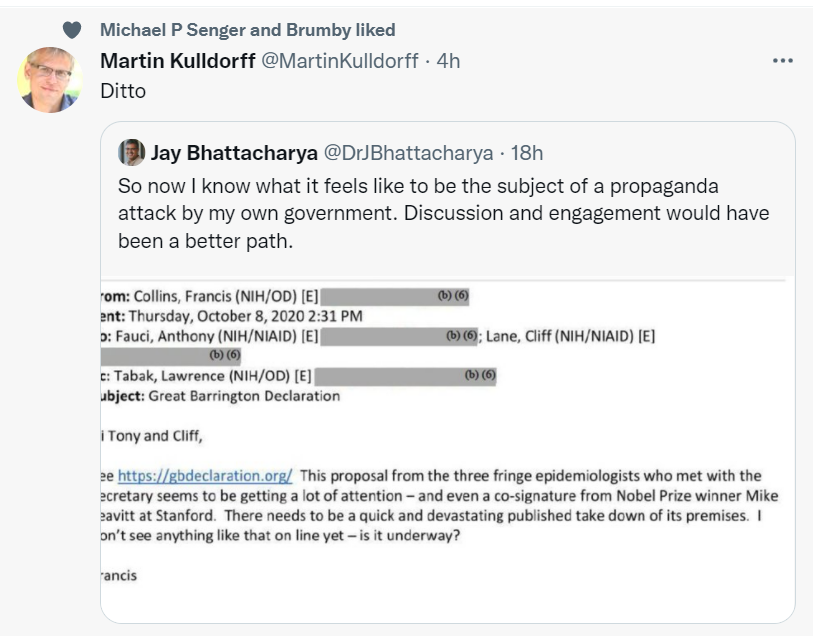Click Jay Bhattacharya's small avatar

[131, 152]
